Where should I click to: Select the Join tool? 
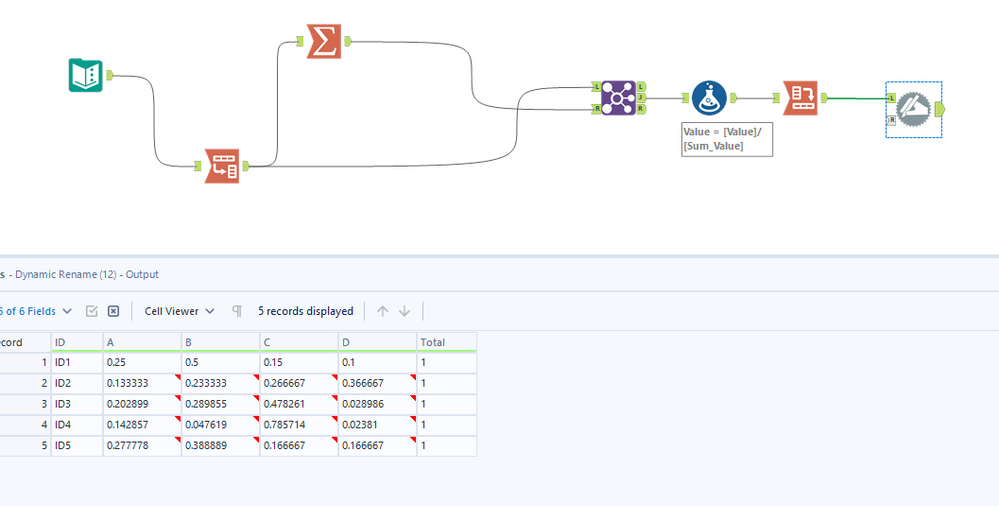[619, 98]
